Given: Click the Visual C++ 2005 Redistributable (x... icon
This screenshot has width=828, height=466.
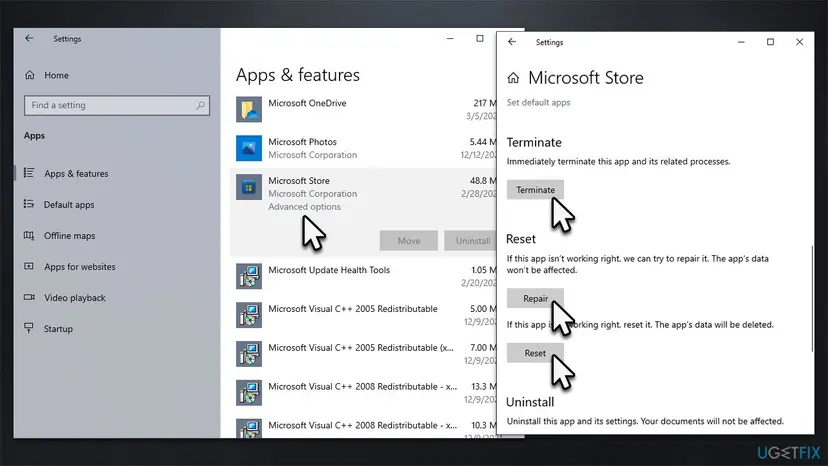Looking at the screenshot, I should coord(249,354).
